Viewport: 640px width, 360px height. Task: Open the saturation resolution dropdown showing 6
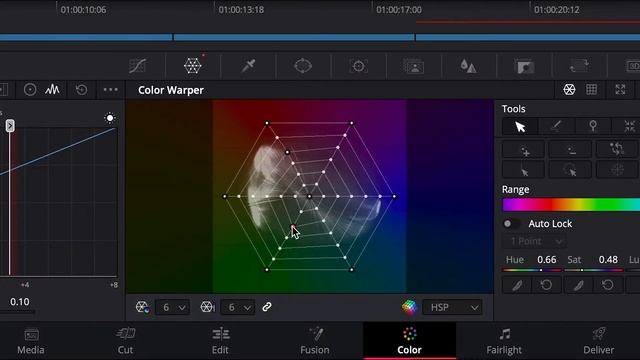coord(238,307)
